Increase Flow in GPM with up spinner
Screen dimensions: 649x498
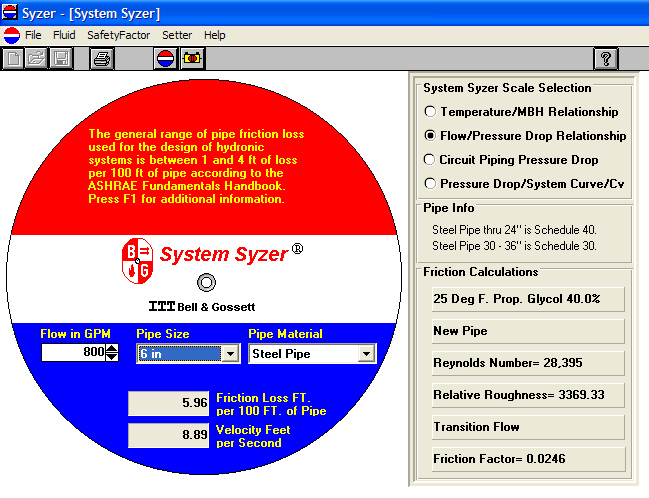pyautogui.click(x=112, y=349)
